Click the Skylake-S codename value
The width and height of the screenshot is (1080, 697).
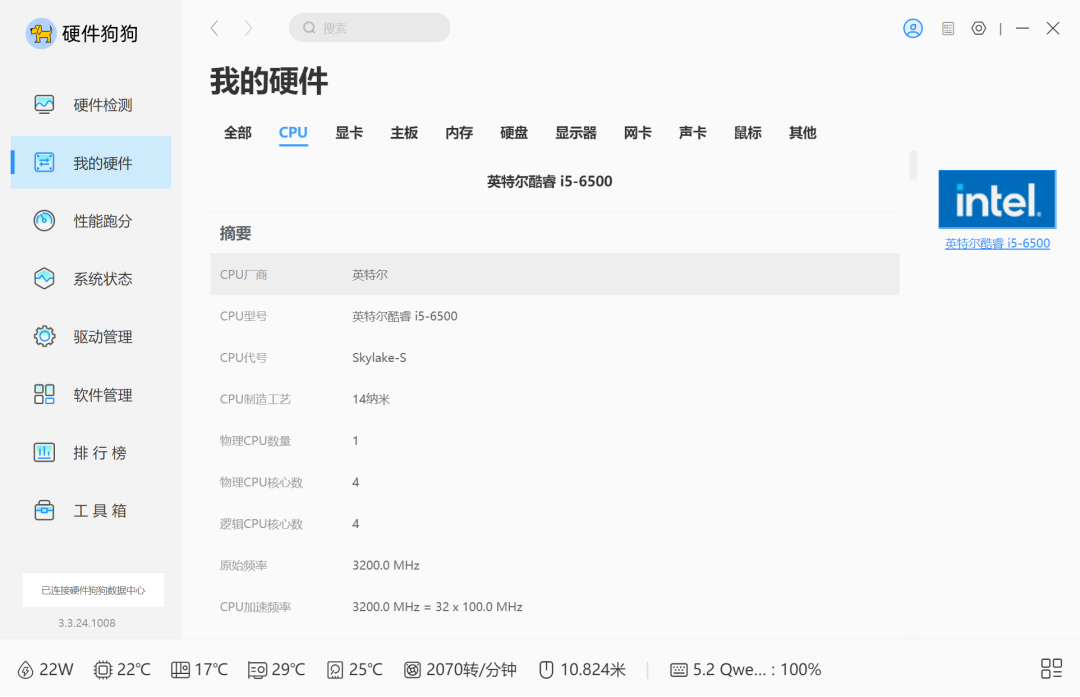point(380,357)
